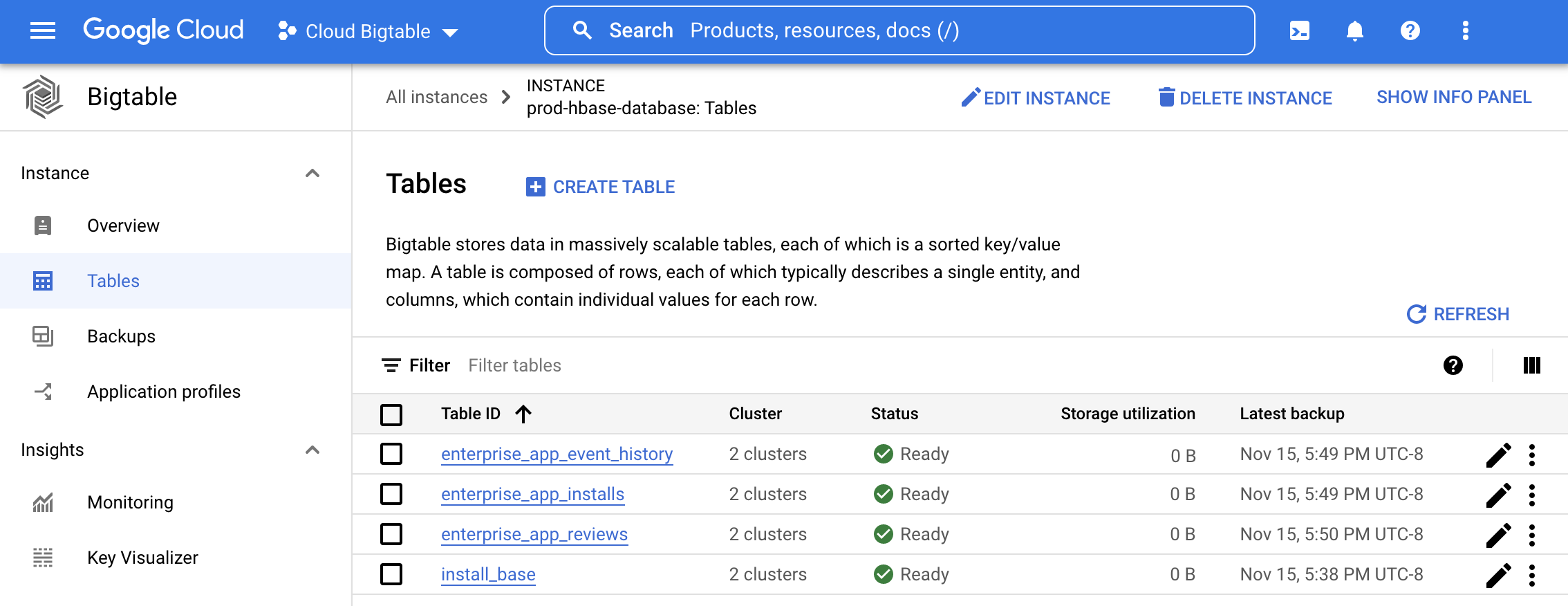Open Key Visualizer from the sidebar
Screen dimensions: 1568x606
[142, 558]
